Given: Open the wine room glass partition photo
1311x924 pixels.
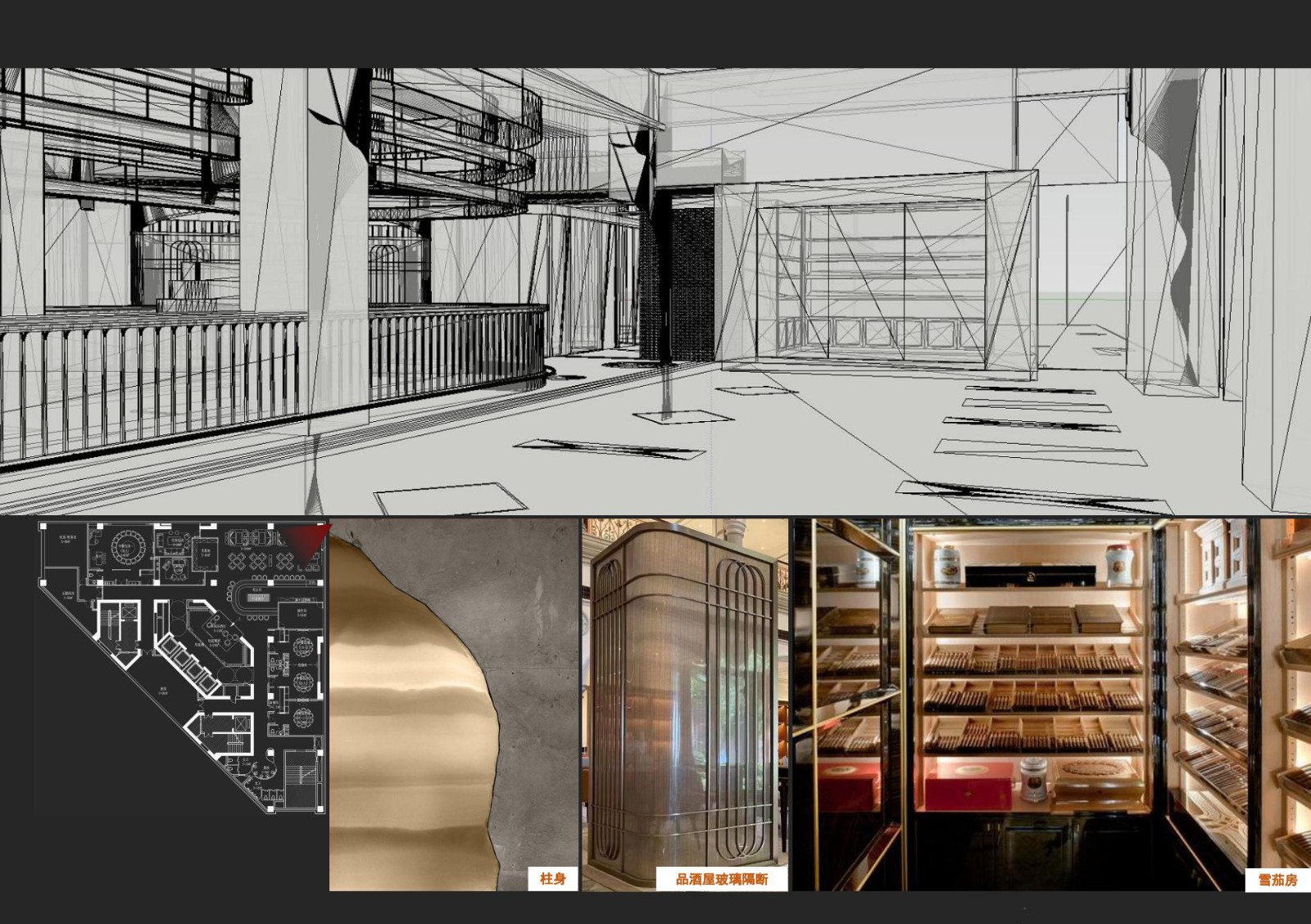Looking at the screenshot, I should [x=685, y=704].
